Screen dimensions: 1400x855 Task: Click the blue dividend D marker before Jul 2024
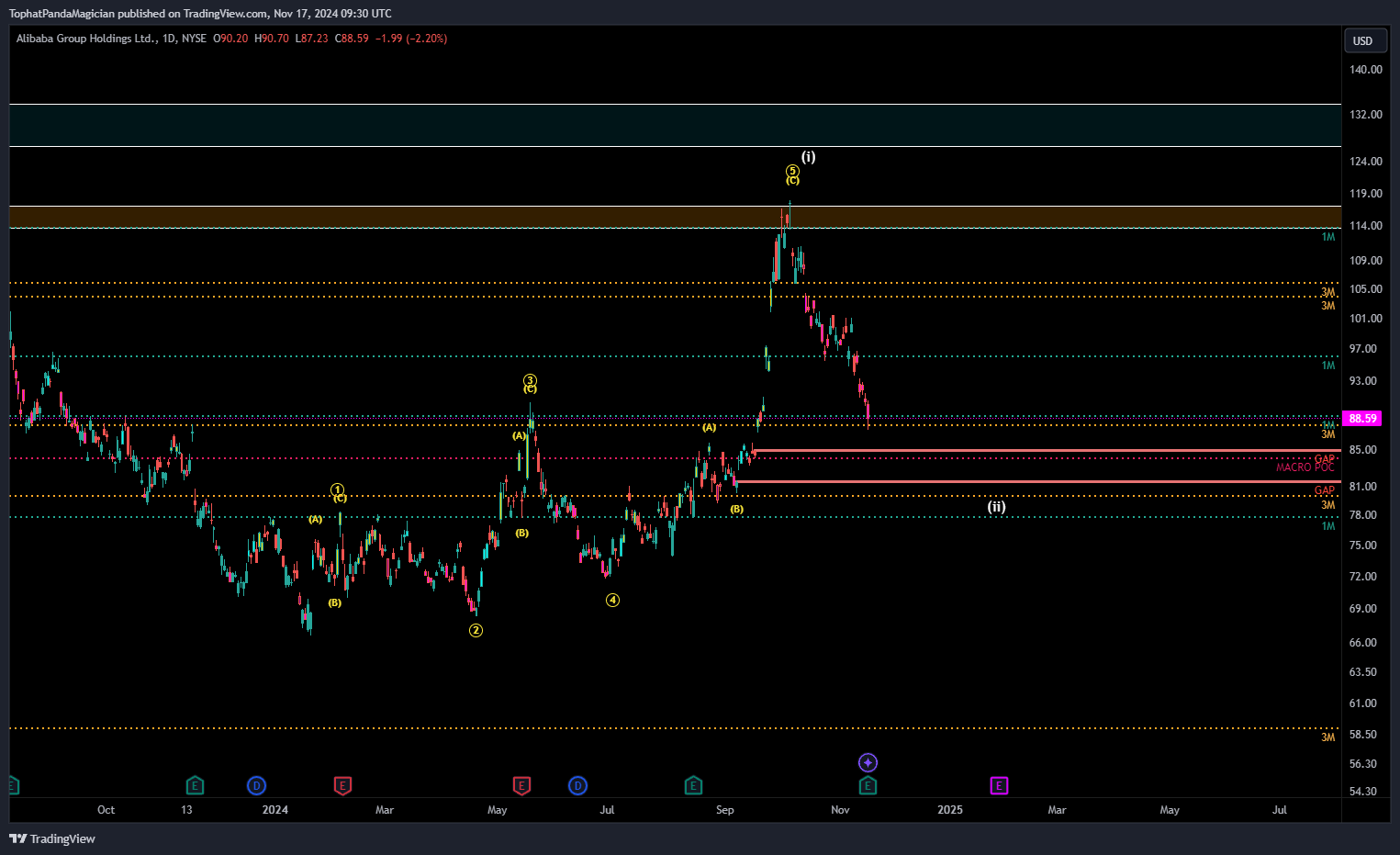(x=577, y=785)
